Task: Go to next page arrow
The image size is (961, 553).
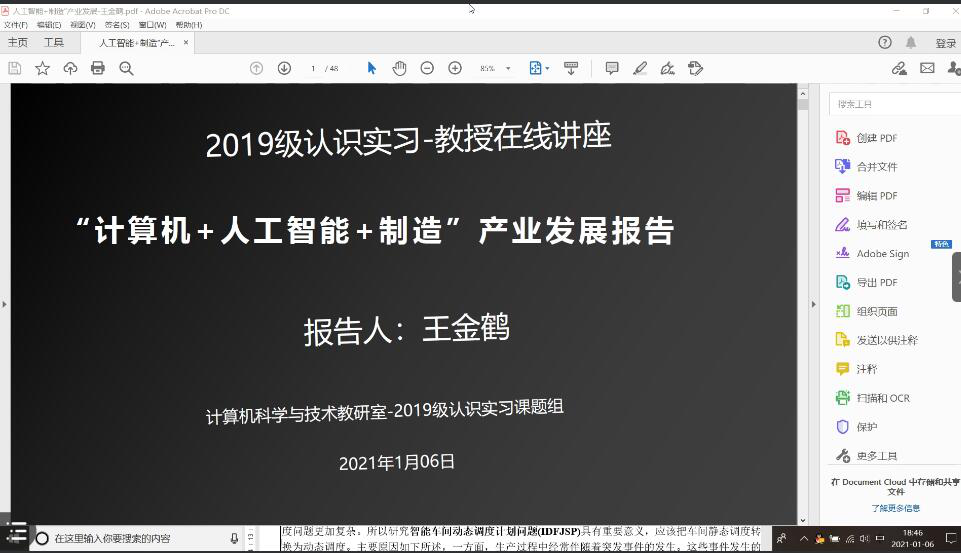Action: click(x=284, y=68)
